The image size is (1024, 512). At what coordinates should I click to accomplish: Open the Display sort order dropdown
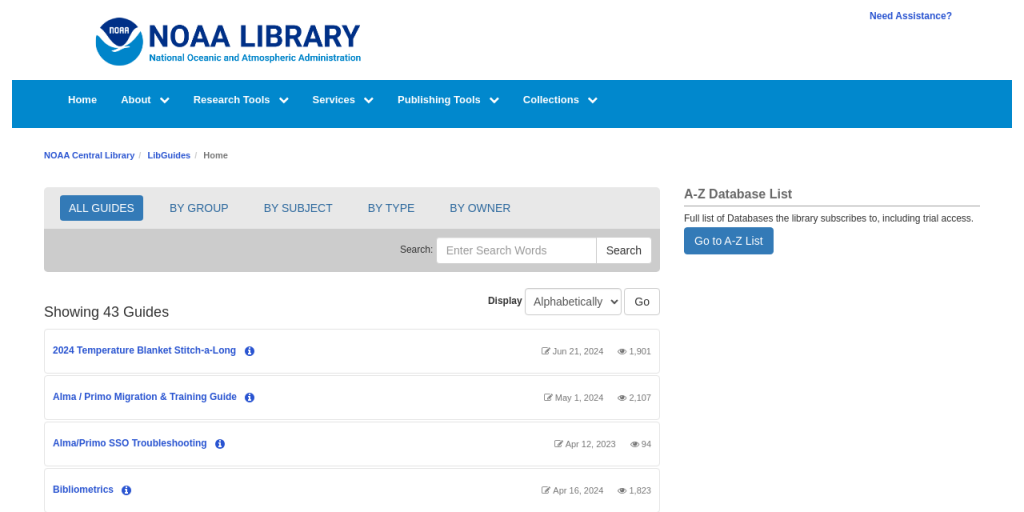pyautogui.click(x=573, y=301)
